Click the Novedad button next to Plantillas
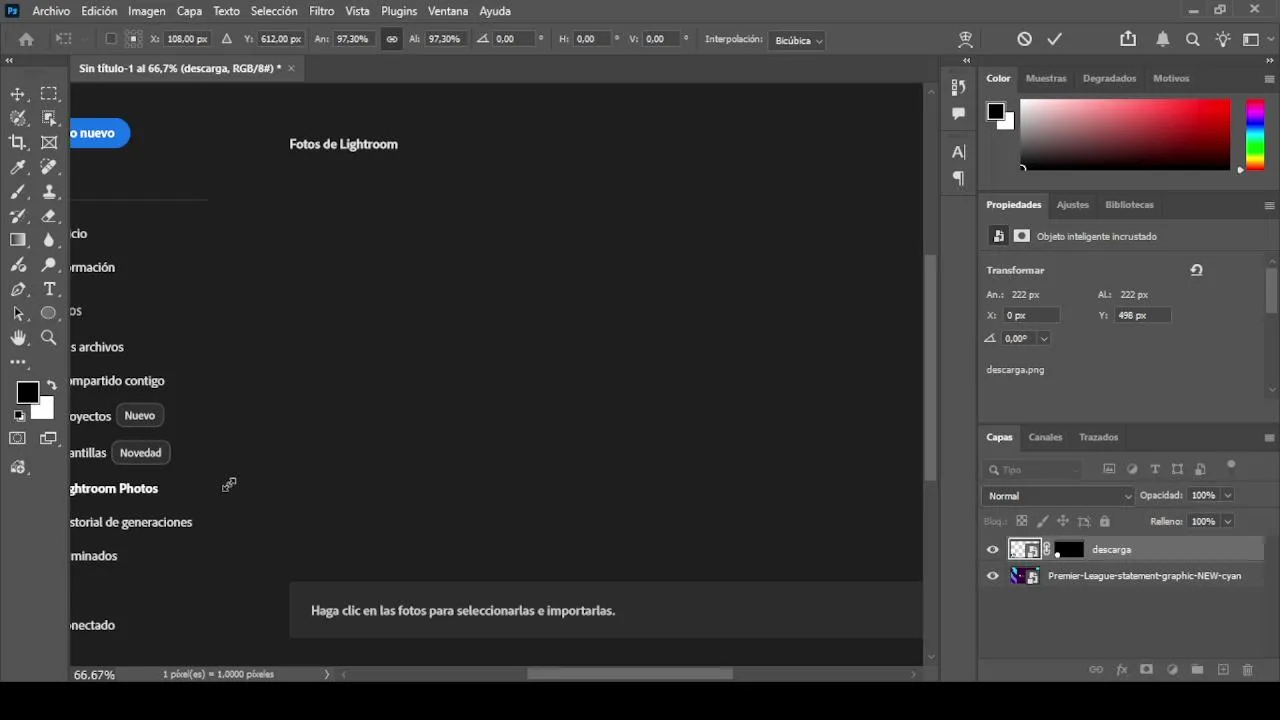 pyautogui.click(x=140, y=453)
